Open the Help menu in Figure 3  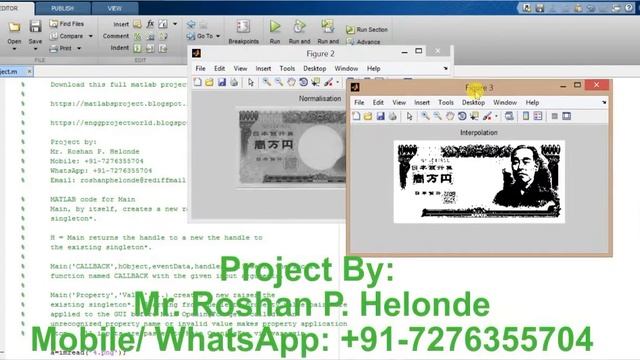point(532,102)
